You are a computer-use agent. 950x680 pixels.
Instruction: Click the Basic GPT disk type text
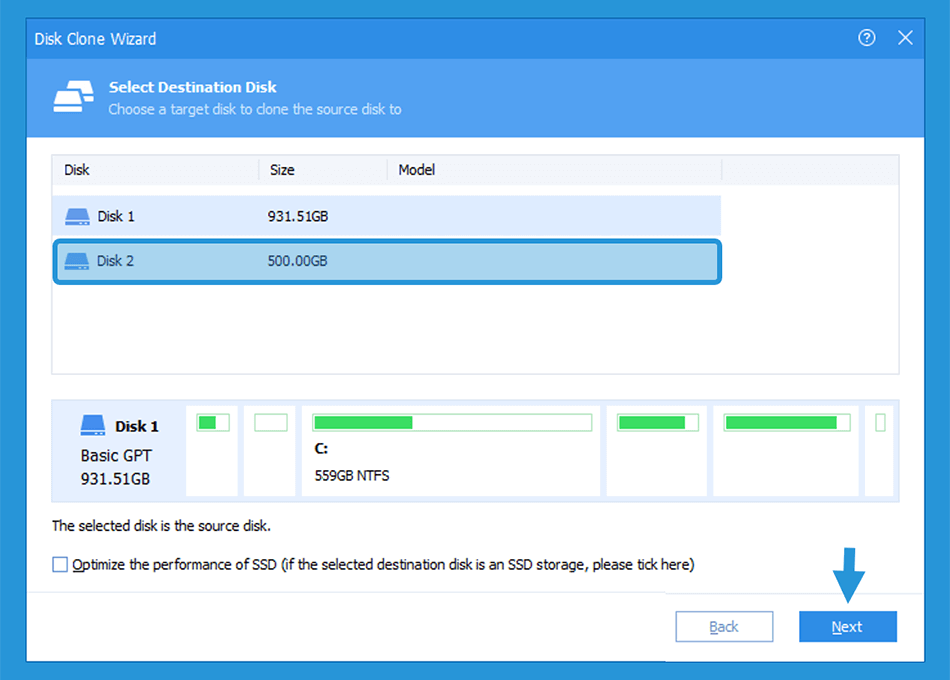coord(116,456)
